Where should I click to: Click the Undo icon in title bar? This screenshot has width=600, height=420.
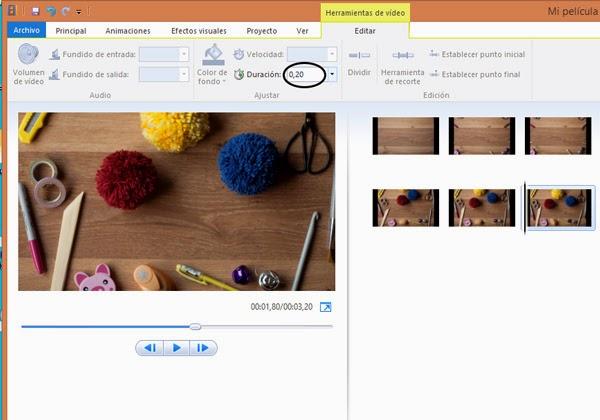[51, 11]
